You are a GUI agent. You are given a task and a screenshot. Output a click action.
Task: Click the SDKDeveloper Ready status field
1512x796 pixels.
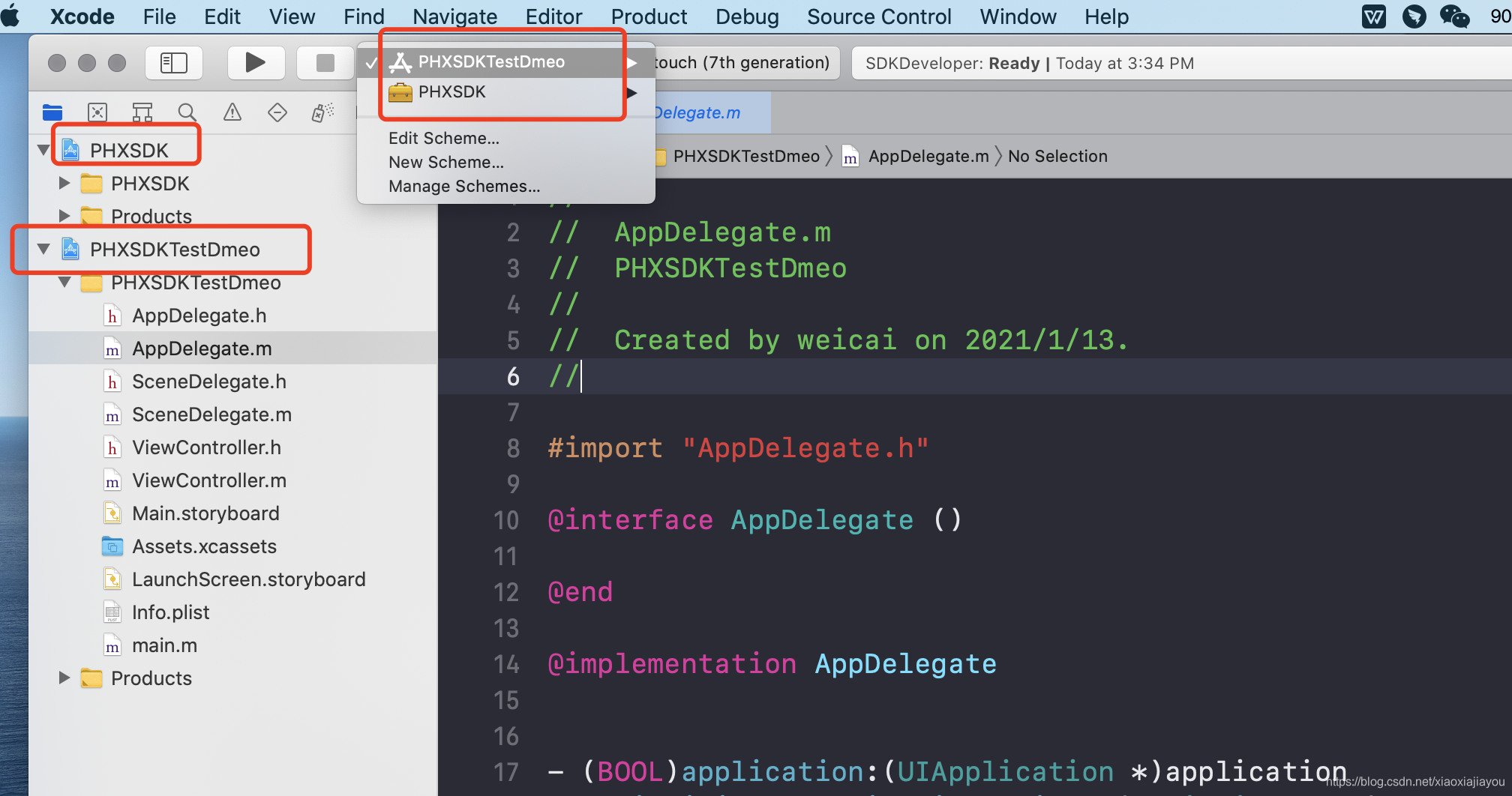pyautogui.click(x=1181, y=63)
